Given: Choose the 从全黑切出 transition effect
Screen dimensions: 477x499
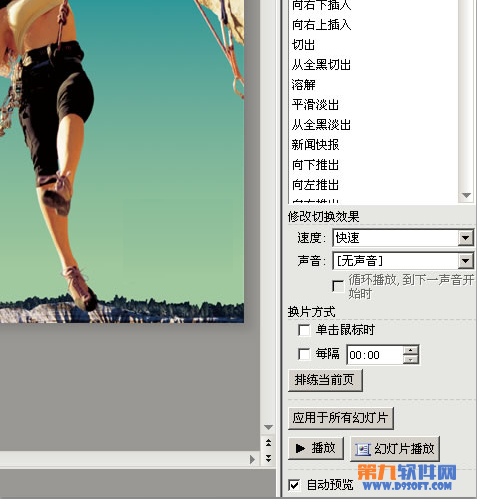Looking at the screenshot, I should (321, 65).
